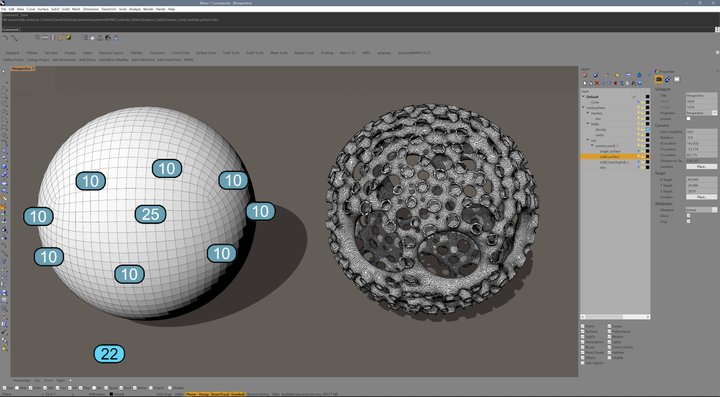Click the red left-arrow move to parent icon

click(x=615, y=83)
